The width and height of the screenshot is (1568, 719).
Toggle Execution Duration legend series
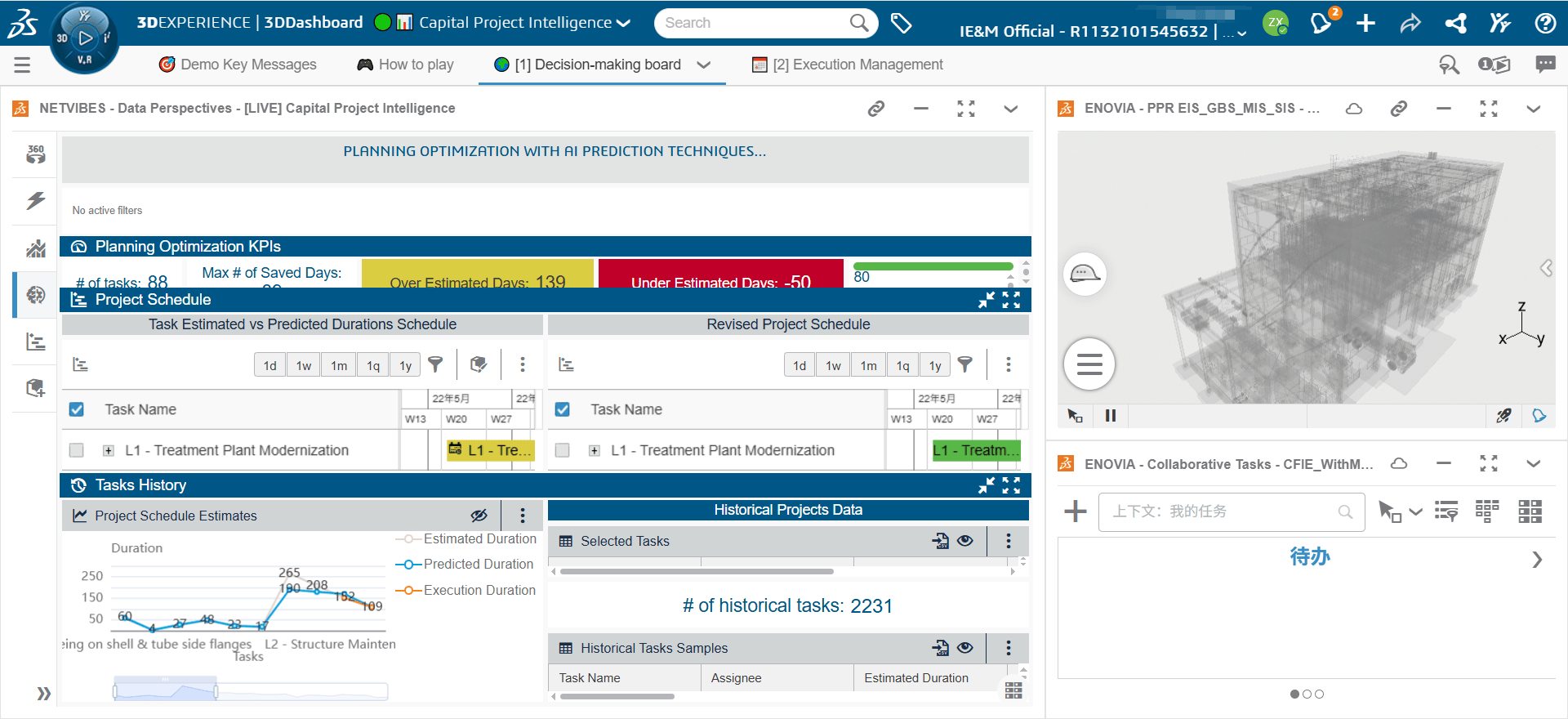466,590
